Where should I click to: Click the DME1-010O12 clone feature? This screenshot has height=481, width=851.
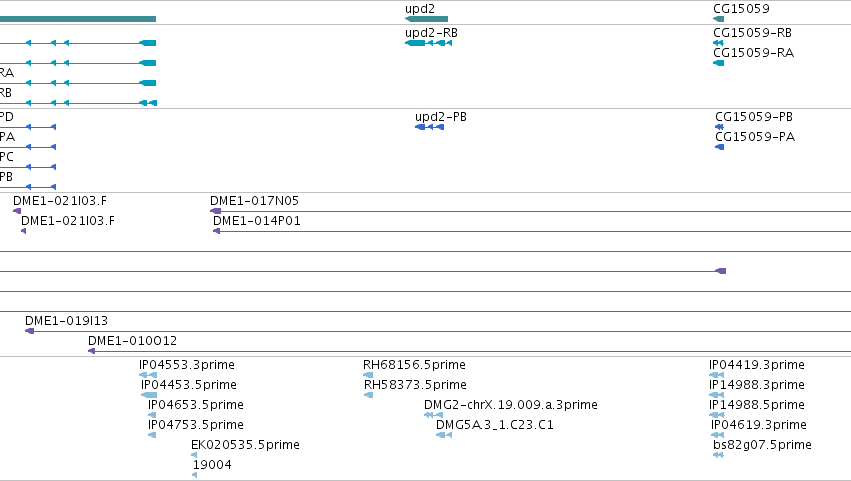pos(469,351)
